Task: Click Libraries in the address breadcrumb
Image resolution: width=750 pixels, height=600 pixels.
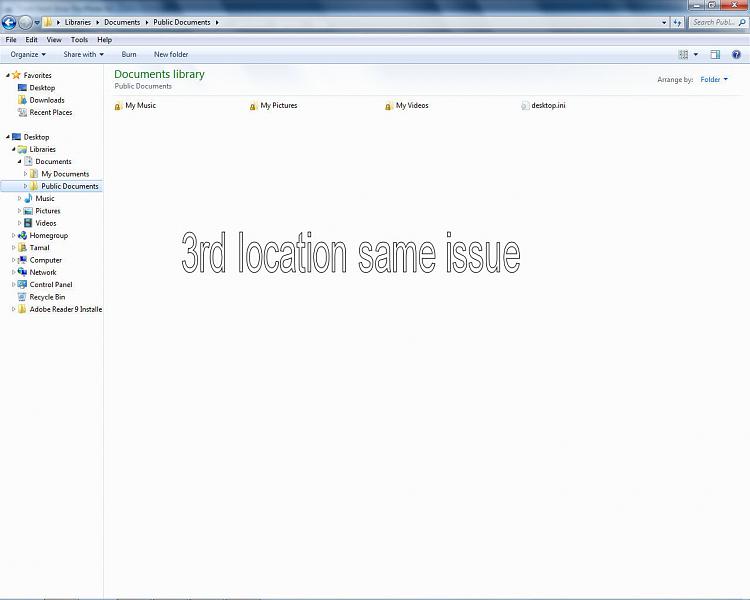Action: click(77, 22)
